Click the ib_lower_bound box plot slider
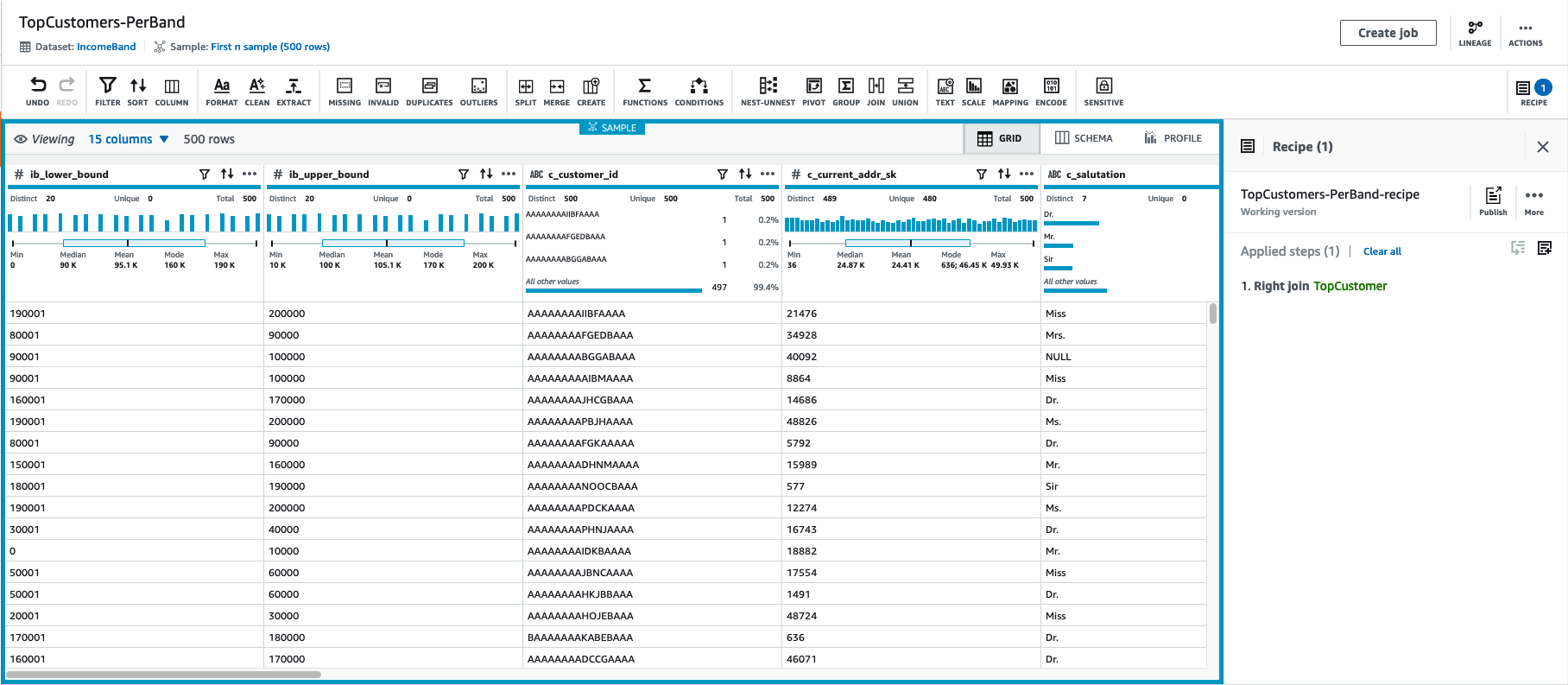 pyautogui.click(x=134, y=244)
